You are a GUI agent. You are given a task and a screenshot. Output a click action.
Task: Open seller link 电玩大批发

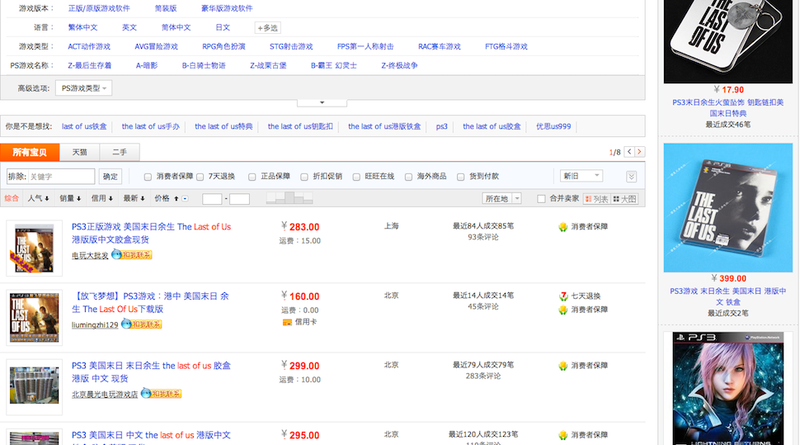point(90,255)
